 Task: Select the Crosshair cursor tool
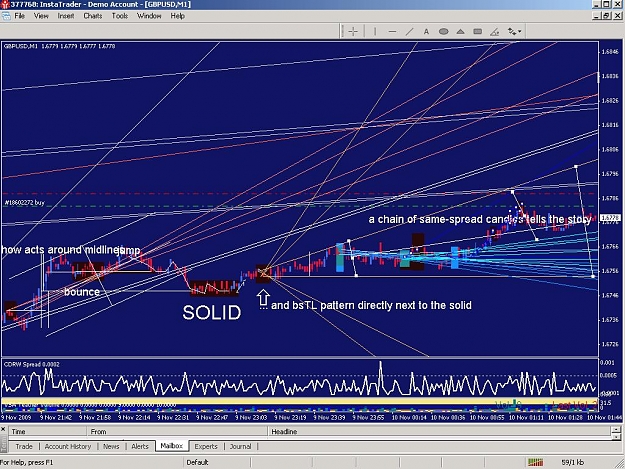[x=353, y=31]
